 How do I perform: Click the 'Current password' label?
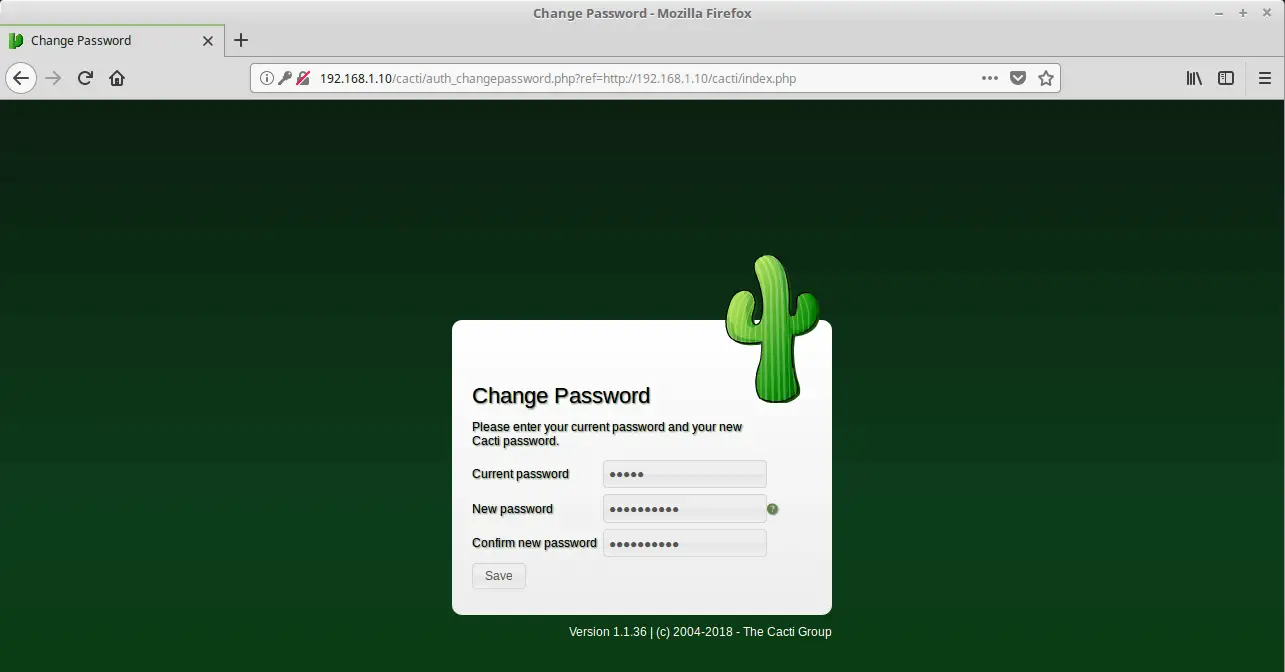[520, 474]
